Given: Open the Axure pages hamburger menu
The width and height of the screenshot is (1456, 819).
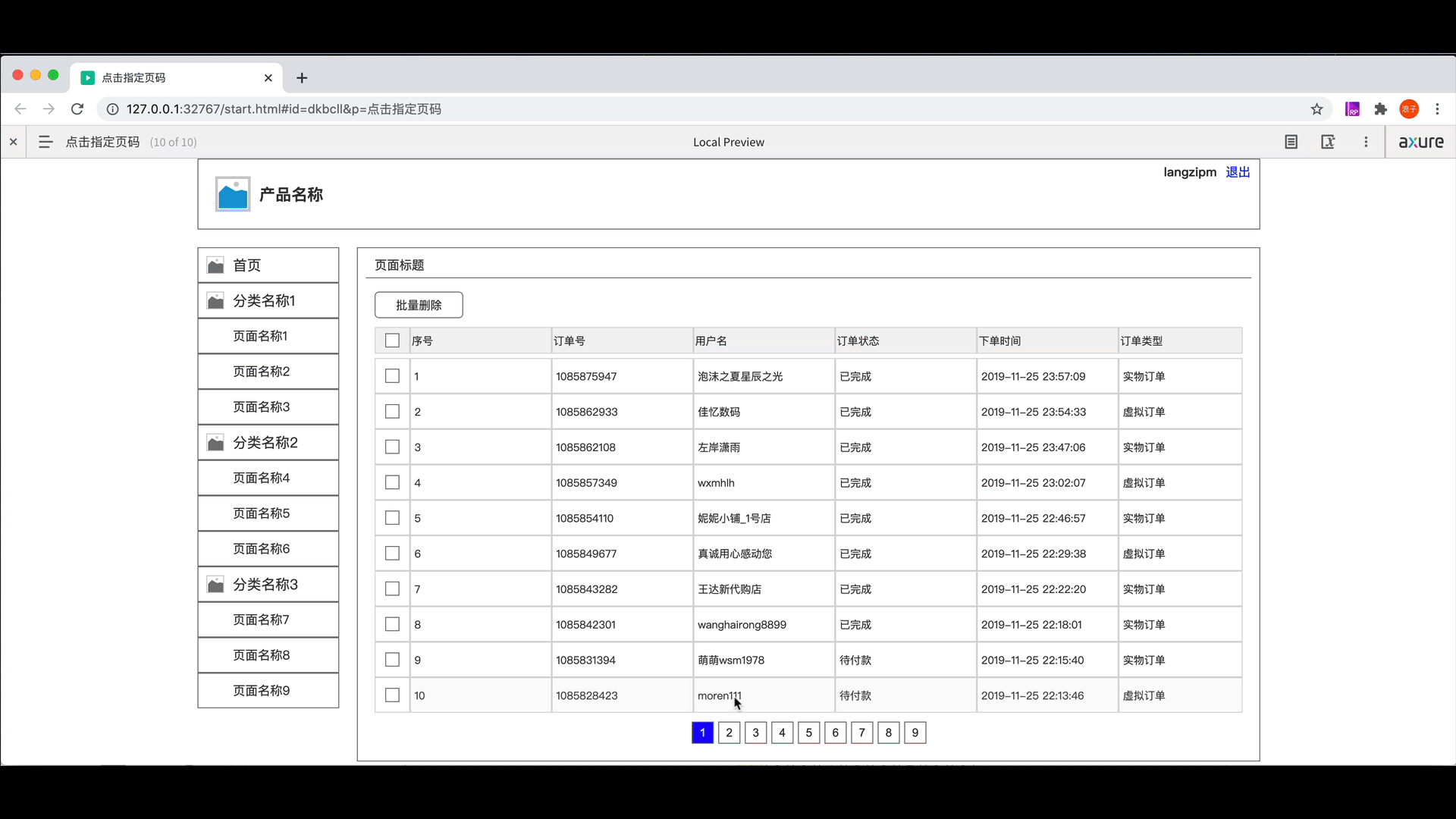Looking at the screenshot, I should pyautogui.click(x=45, y=142).
